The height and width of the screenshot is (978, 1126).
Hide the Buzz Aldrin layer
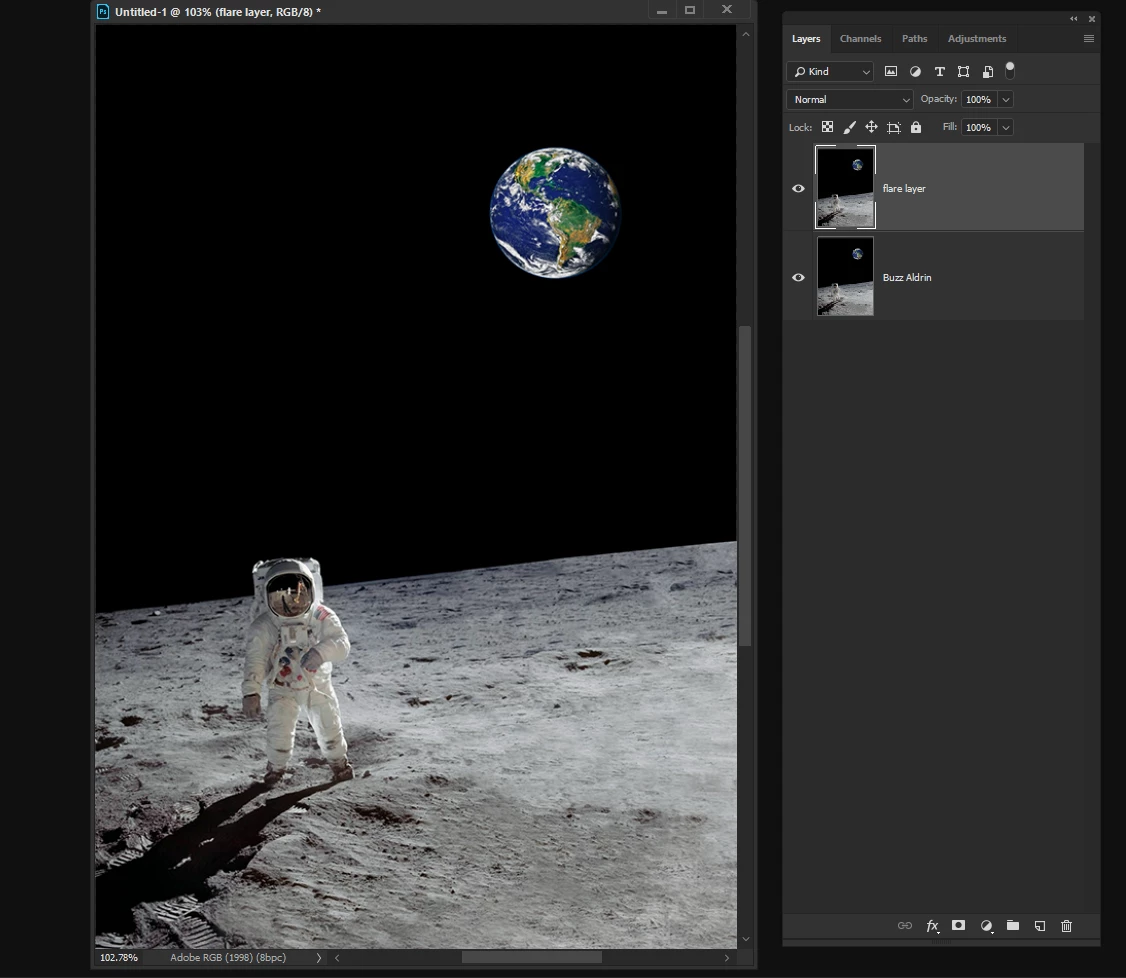click(798, 277)
